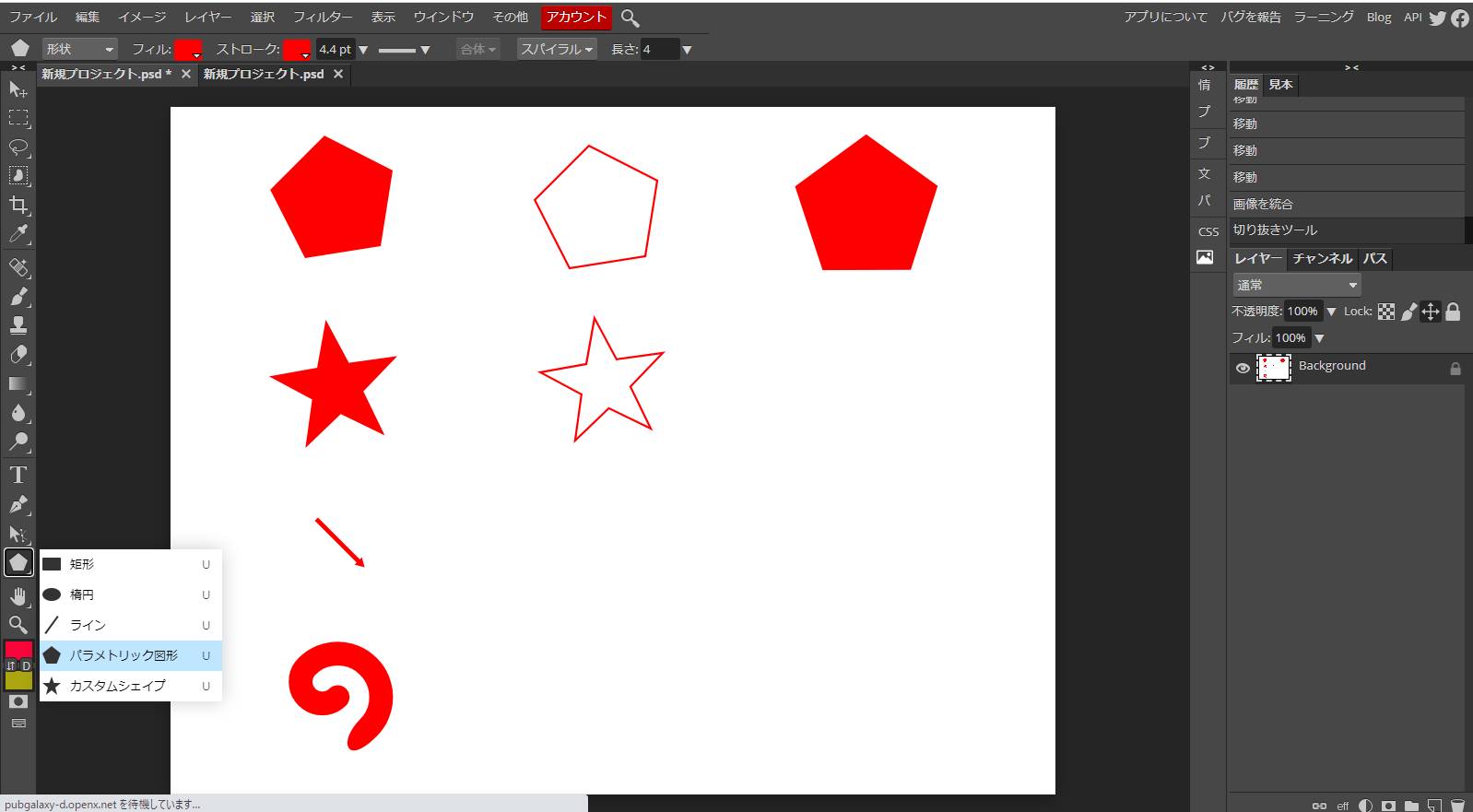Click the Delete layer trash icon
The width and height of the screenshot is (1473, 812).
[x=1457, y=806]
